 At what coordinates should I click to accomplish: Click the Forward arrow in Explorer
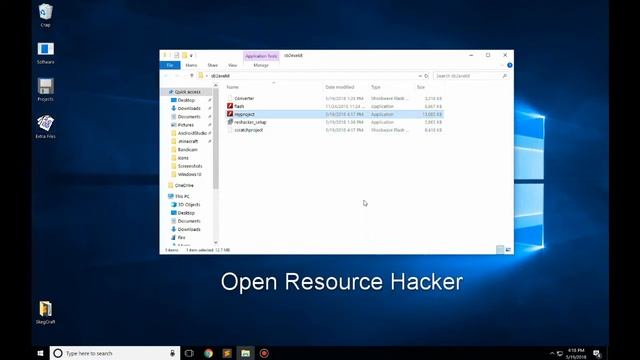(x=177, y=76)
